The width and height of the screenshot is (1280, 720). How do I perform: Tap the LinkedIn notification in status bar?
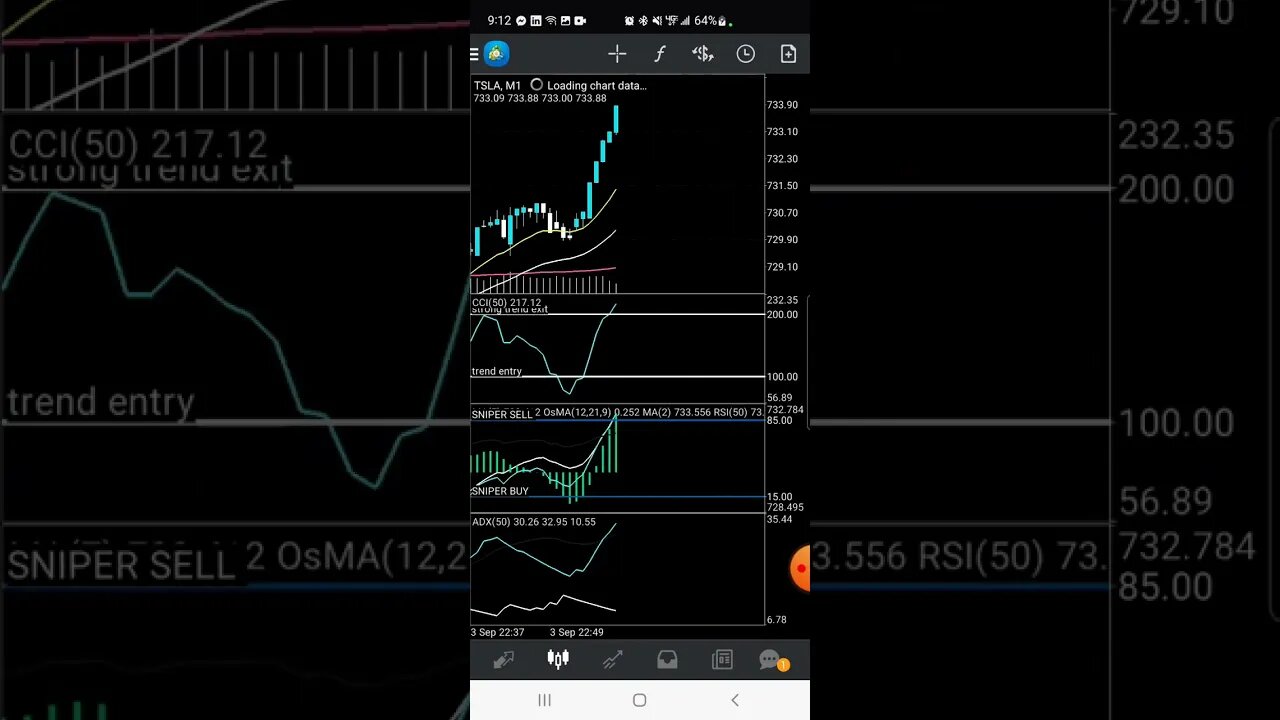point(536,21)
